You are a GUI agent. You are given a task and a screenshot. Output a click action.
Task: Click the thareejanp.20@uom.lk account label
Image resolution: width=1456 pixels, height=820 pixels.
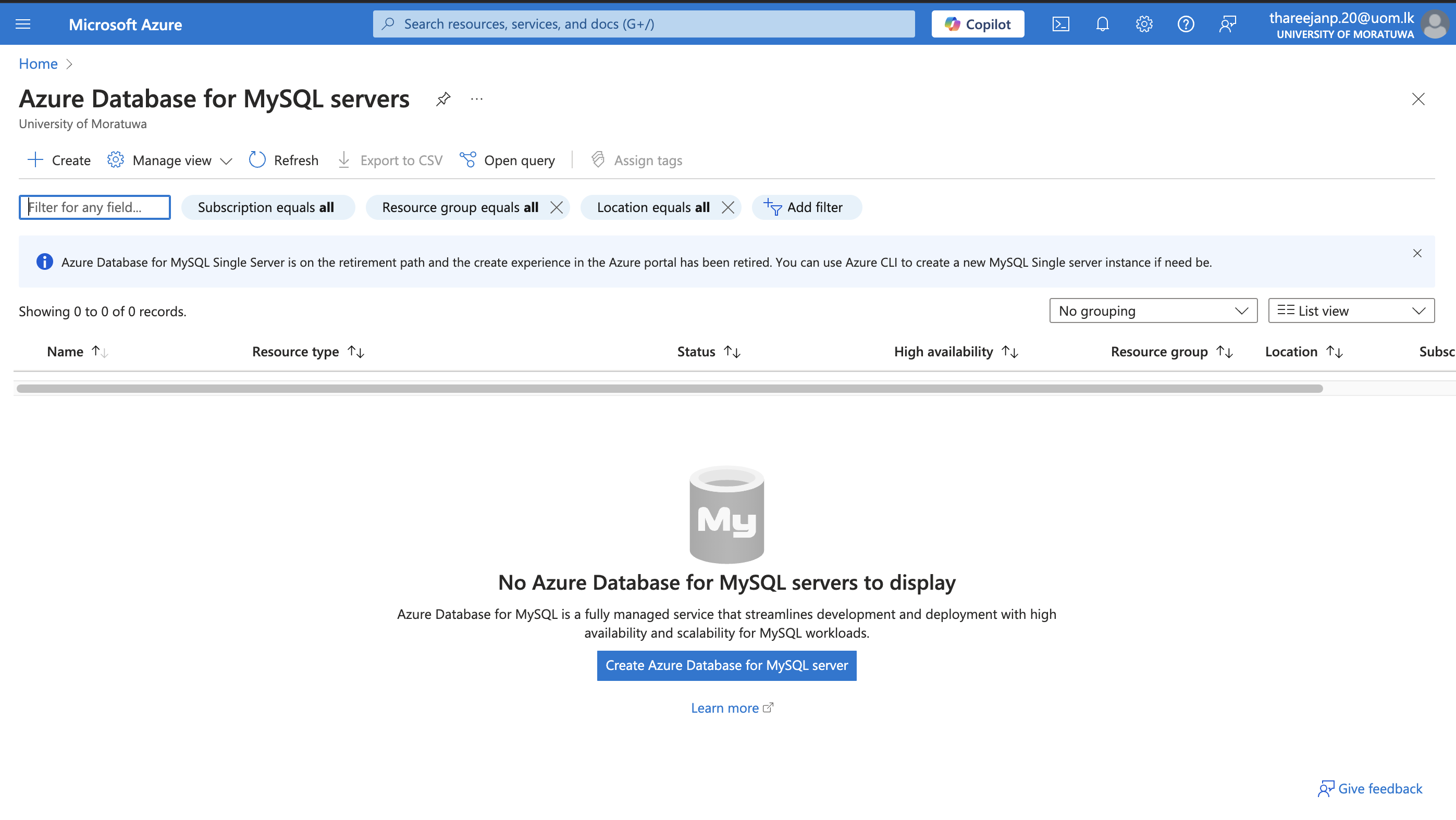pyautogui.click(x=1341, y=18)
